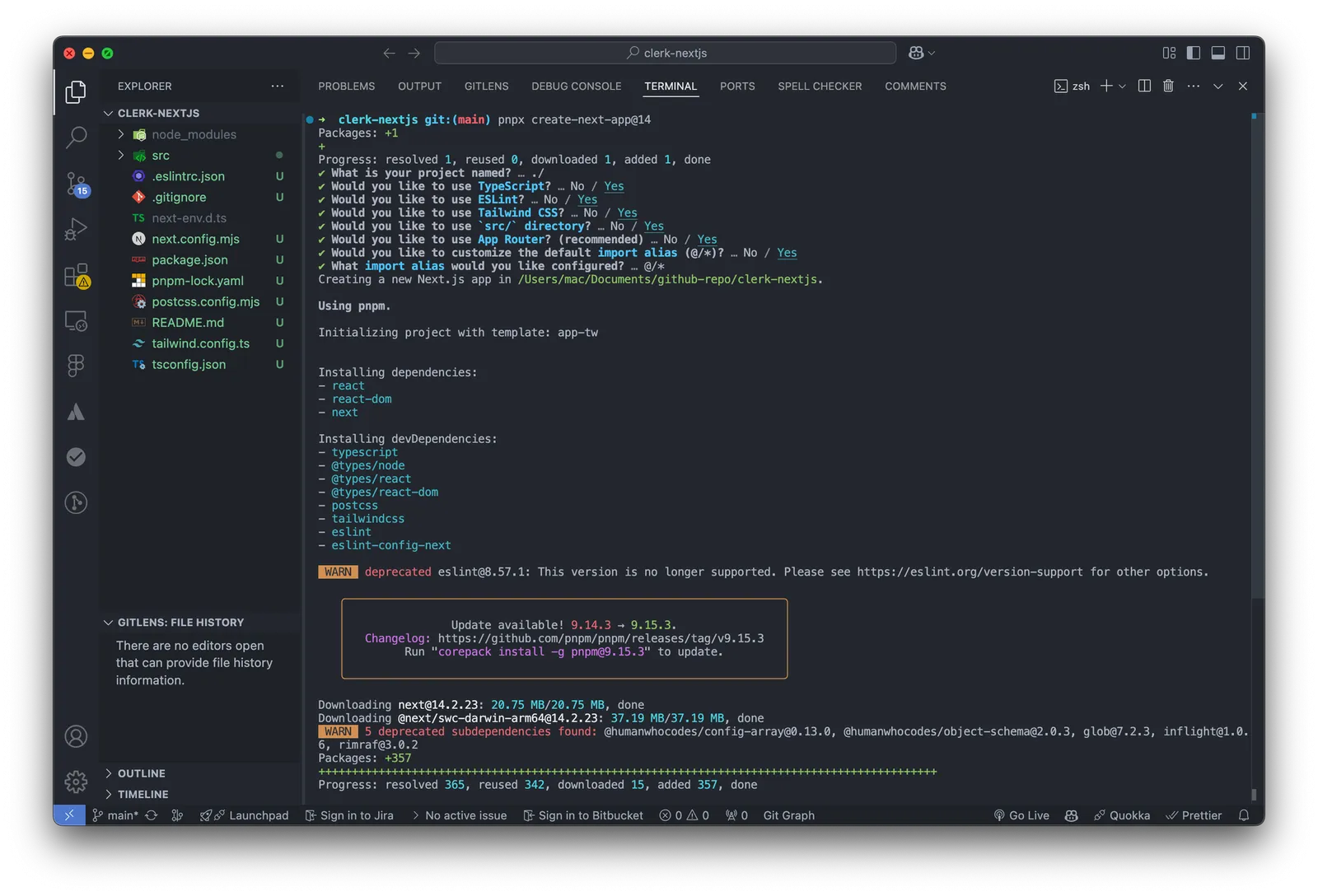This screenshot has height=896, width=1318.
Task: Maximize the panel with chevron
Action: 1218,86
